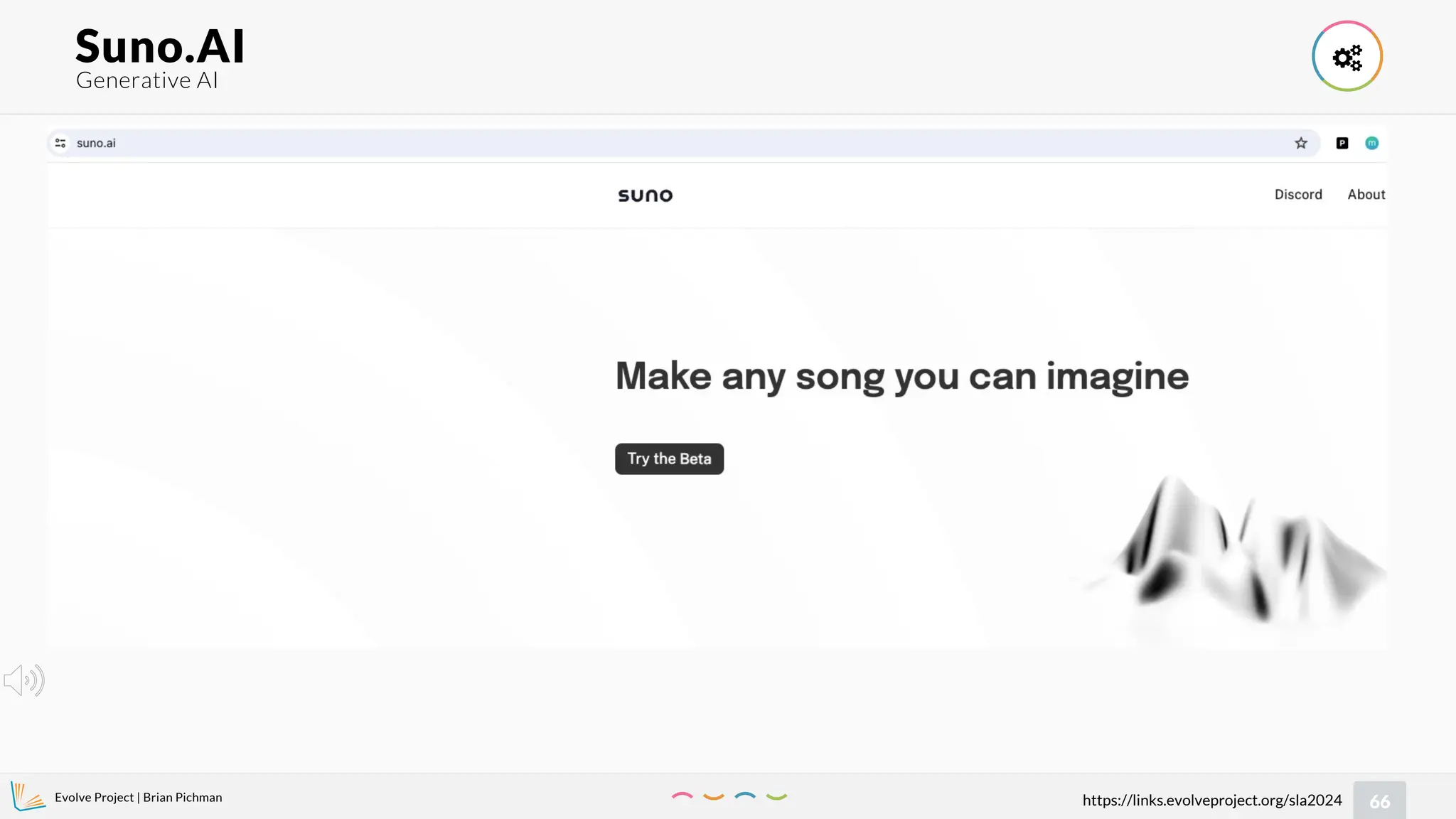This screenshot has width=1456, height=819.
Task: Open the teal profile avatar icon
Action: click(x=1372, y=143)
